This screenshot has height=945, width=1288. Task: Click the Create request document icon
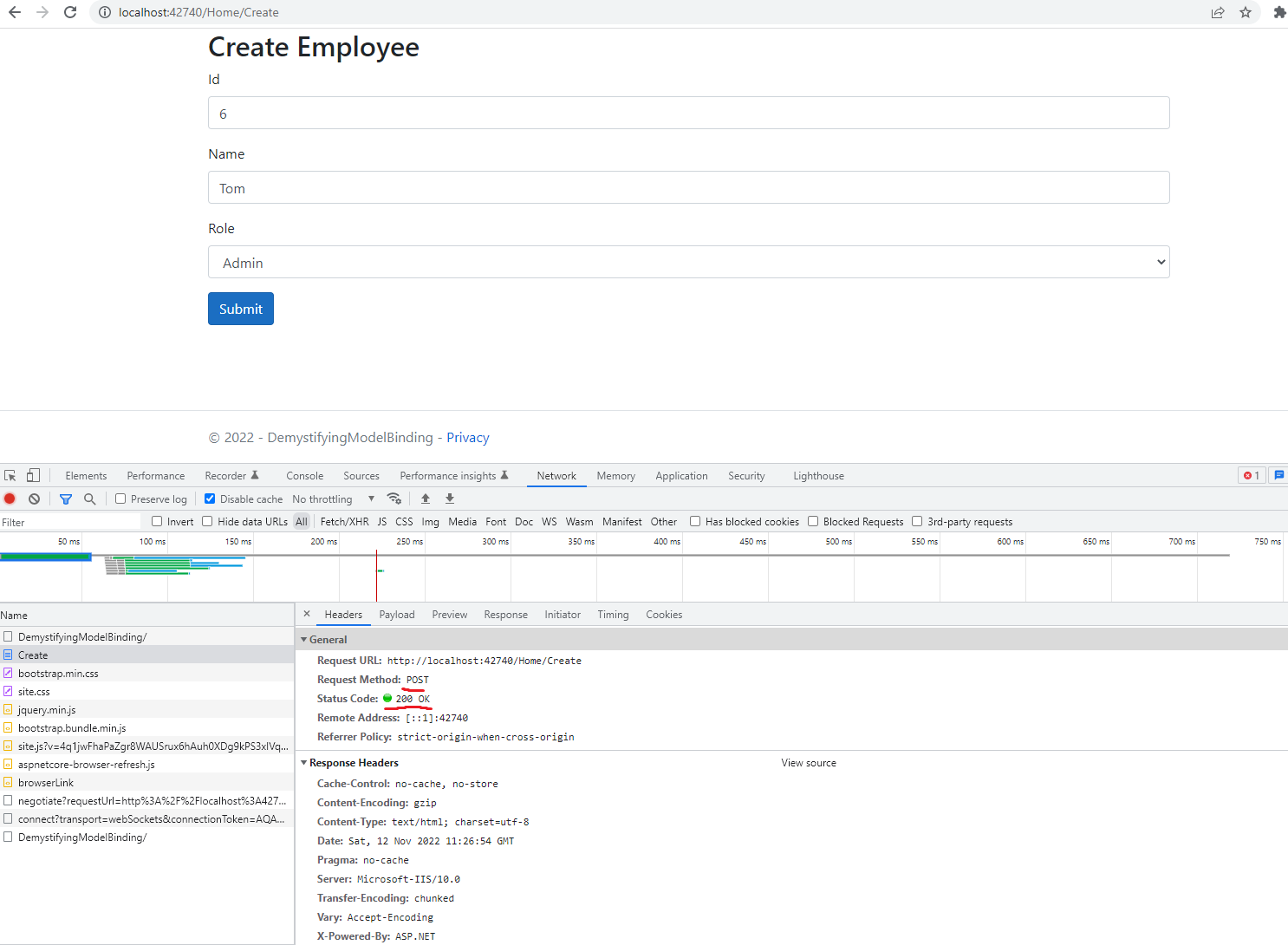click(x=8, y=655)
